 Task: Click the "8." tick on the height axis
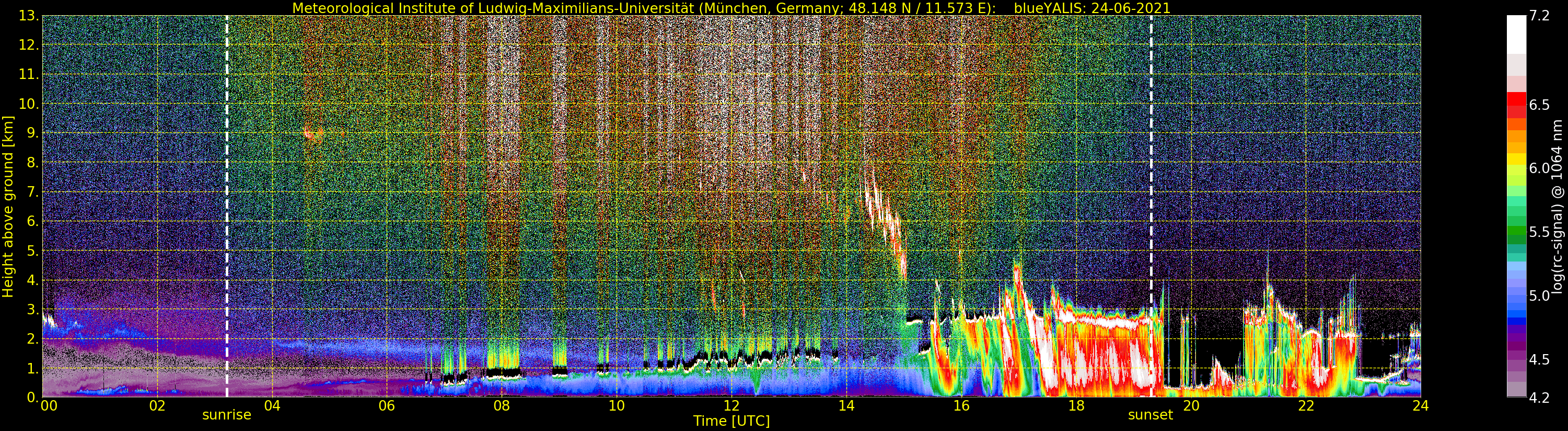(x=32, y=162)
